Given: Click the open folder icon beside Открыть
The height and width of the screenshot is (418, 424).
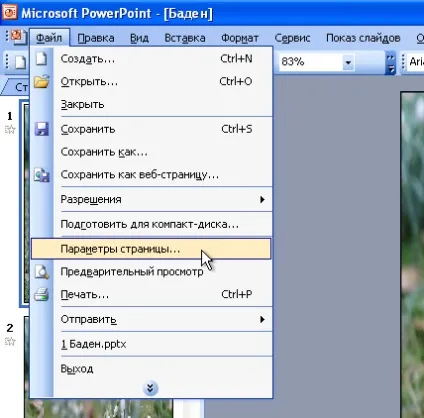Looking at the screenshot, I should (x=42, y=81).
